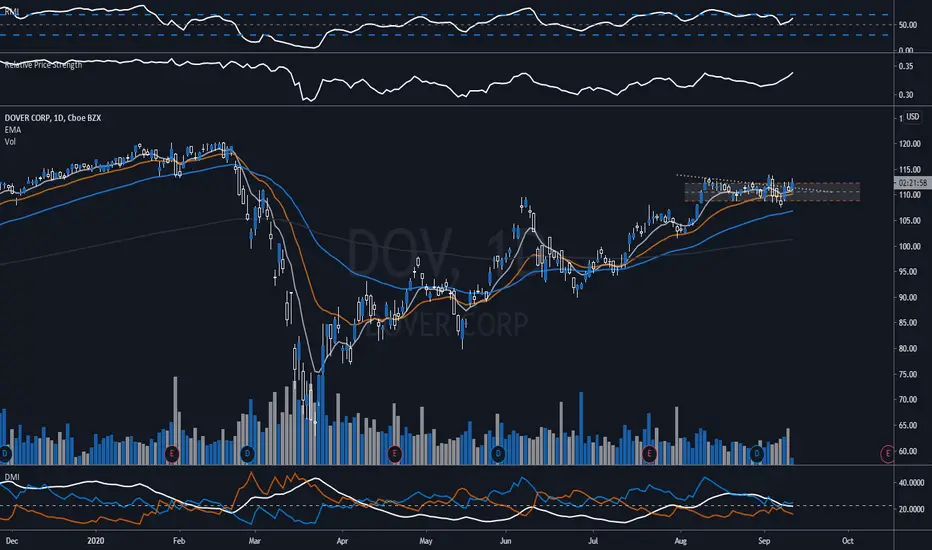
Task: Click the 40.0000 DMI scale label
Action: 911,483
